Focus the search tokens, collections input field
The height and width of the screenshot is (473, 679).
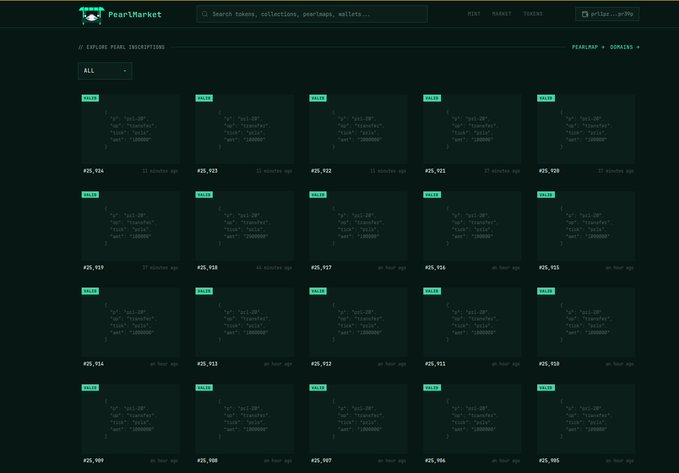[312, 14]
